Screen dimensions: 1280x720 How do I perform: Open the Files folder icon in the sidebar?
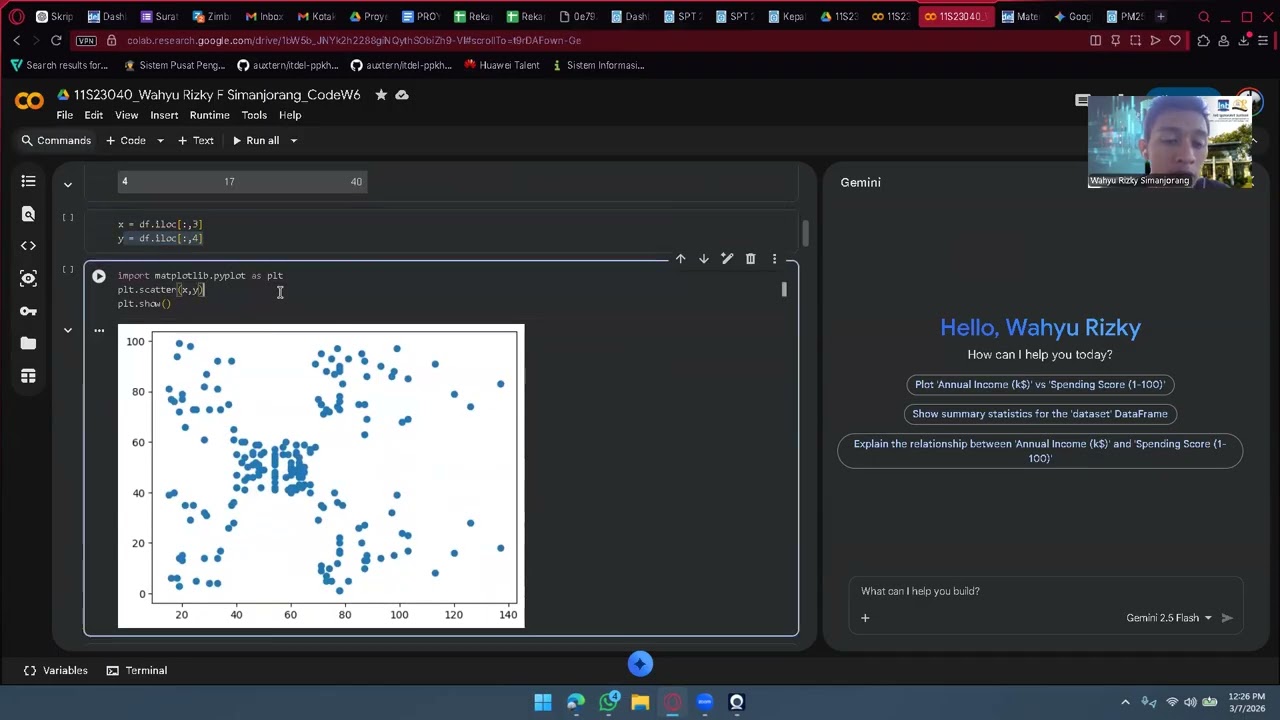[28, 343]
